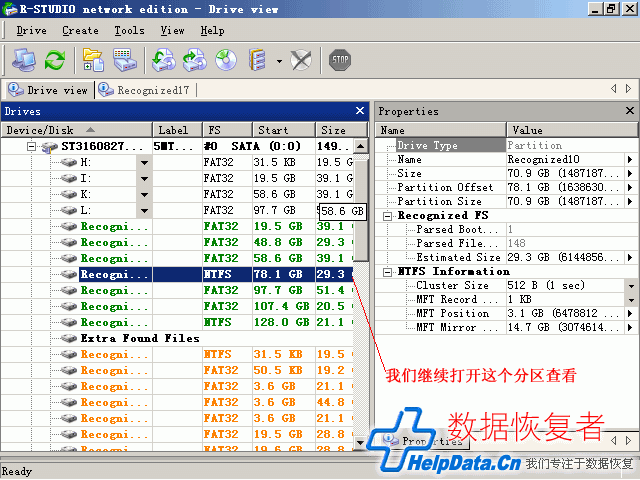
Task: Close the Drives panel
Action: [360, 111]
